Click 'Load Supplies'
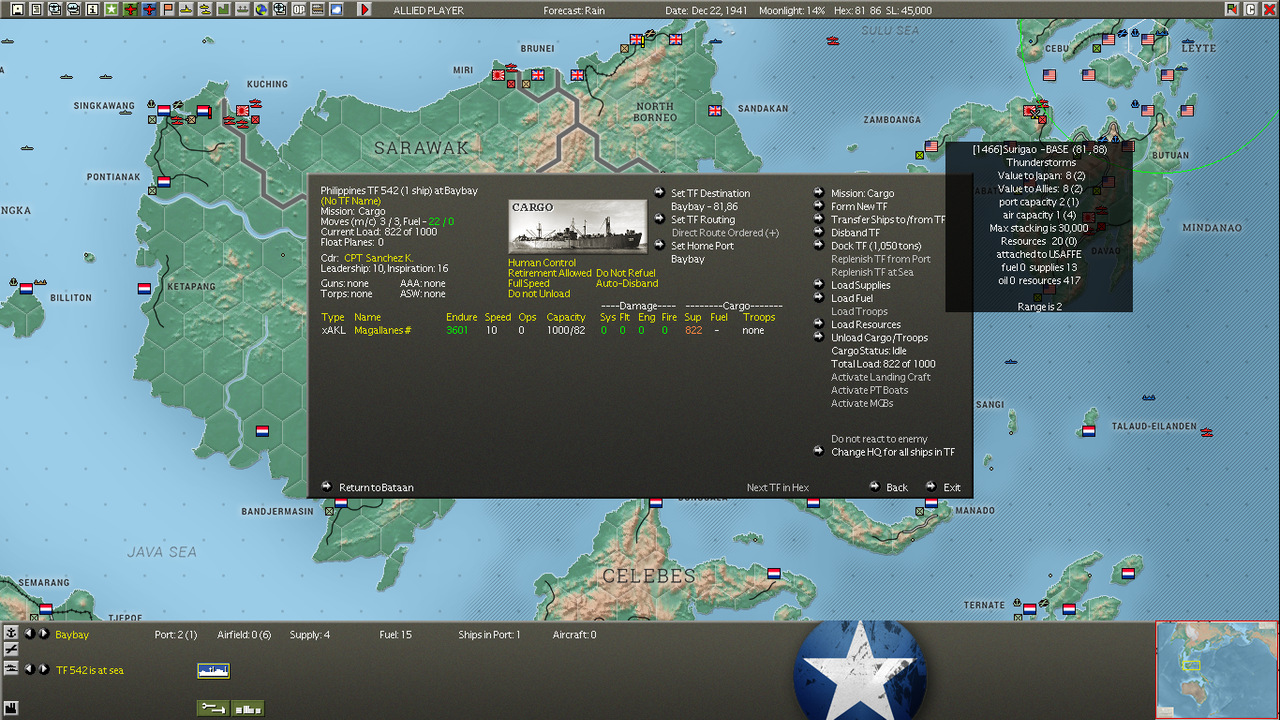 [x=860, y=285]
